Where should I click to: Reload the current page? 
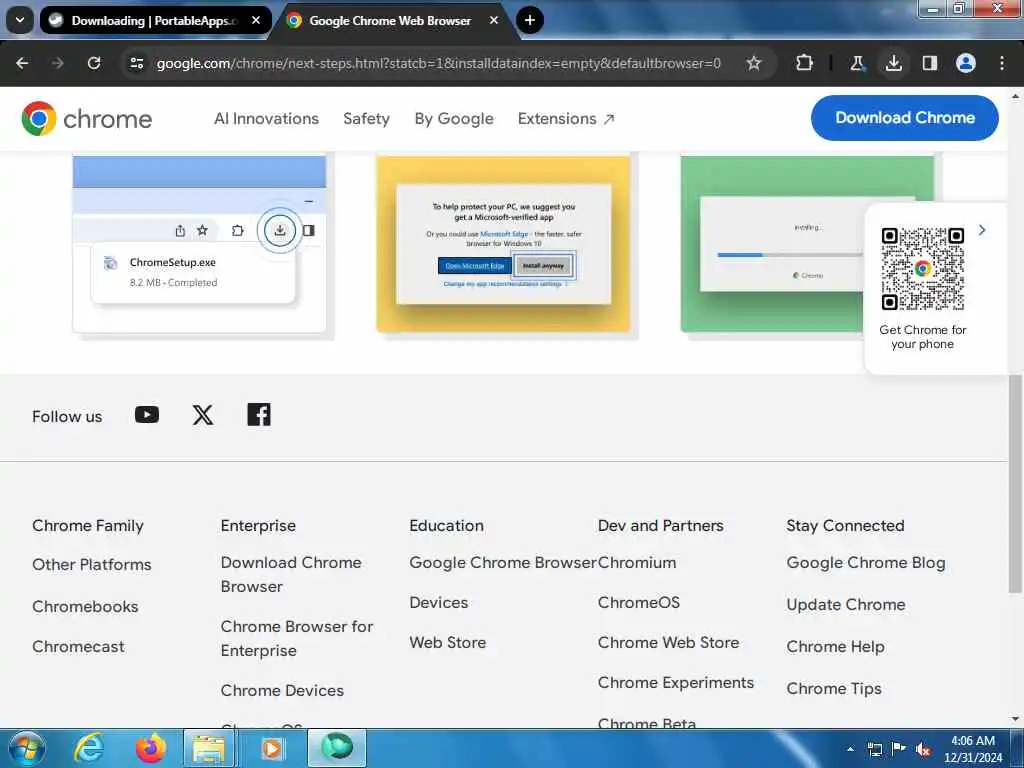point(94,63)
